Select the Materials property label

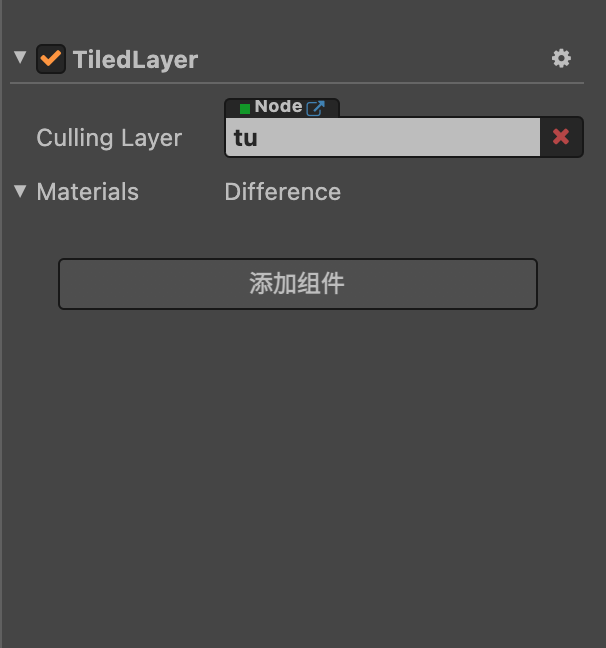click(x=88, y=192)
